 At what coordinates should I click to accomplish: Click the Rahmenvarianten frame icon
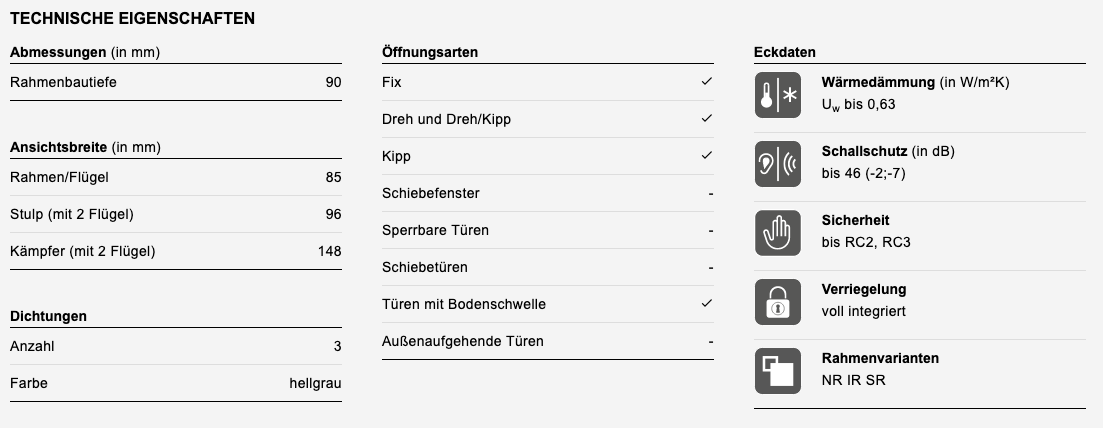pos(777,371)
